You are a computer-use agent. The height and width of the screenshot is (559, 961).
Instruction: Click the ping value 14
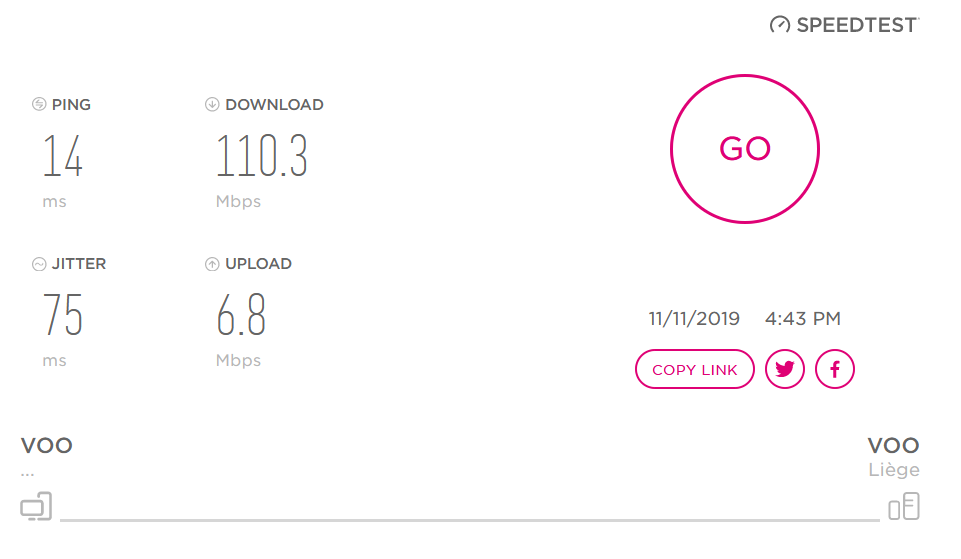(x=63, y=156)
